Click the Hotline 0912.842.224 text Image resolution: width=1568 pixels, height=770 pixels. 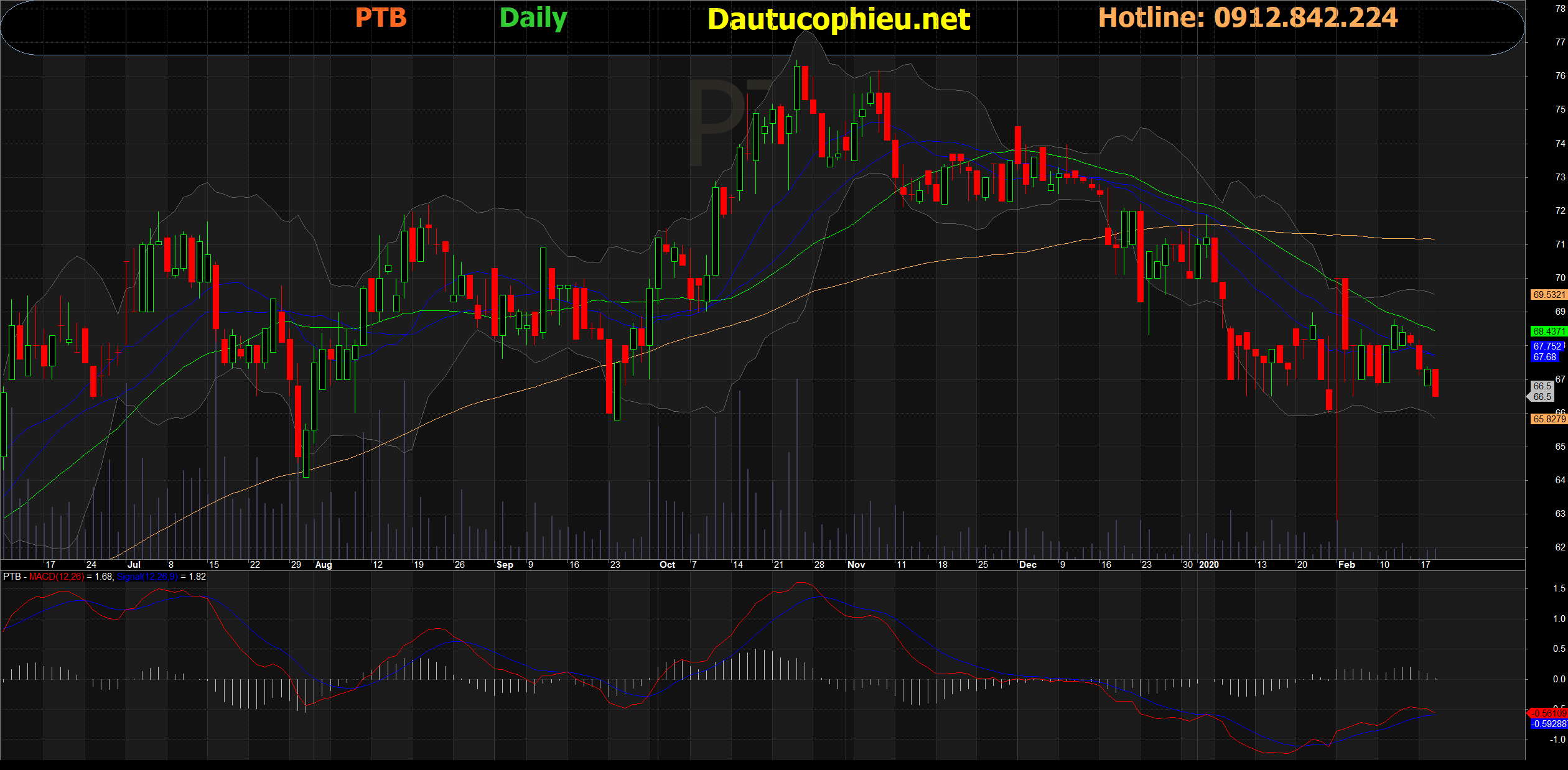1248,18
